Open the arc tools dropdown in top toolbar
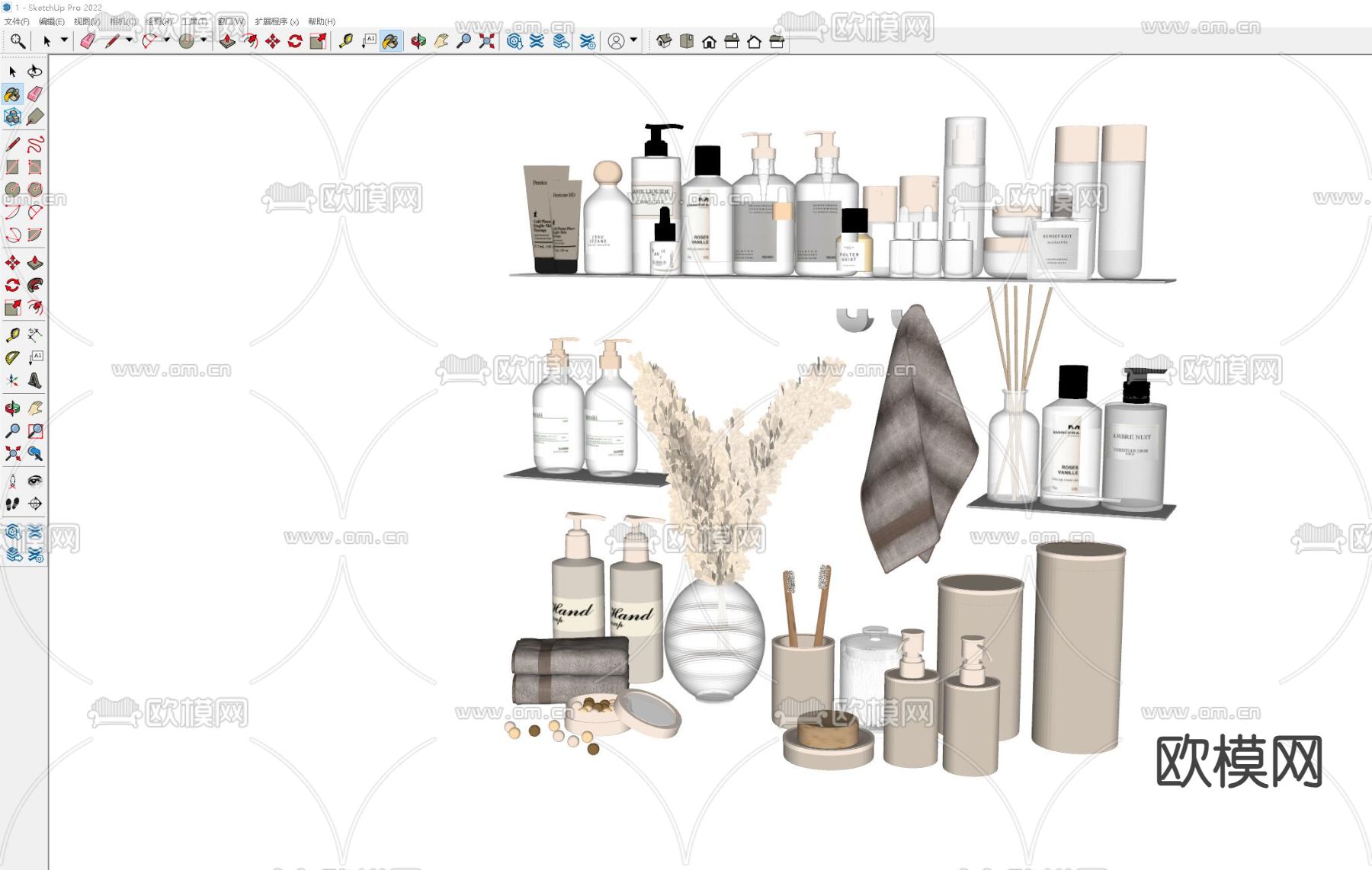The image size is (1372, 870). tap(166, 40)
